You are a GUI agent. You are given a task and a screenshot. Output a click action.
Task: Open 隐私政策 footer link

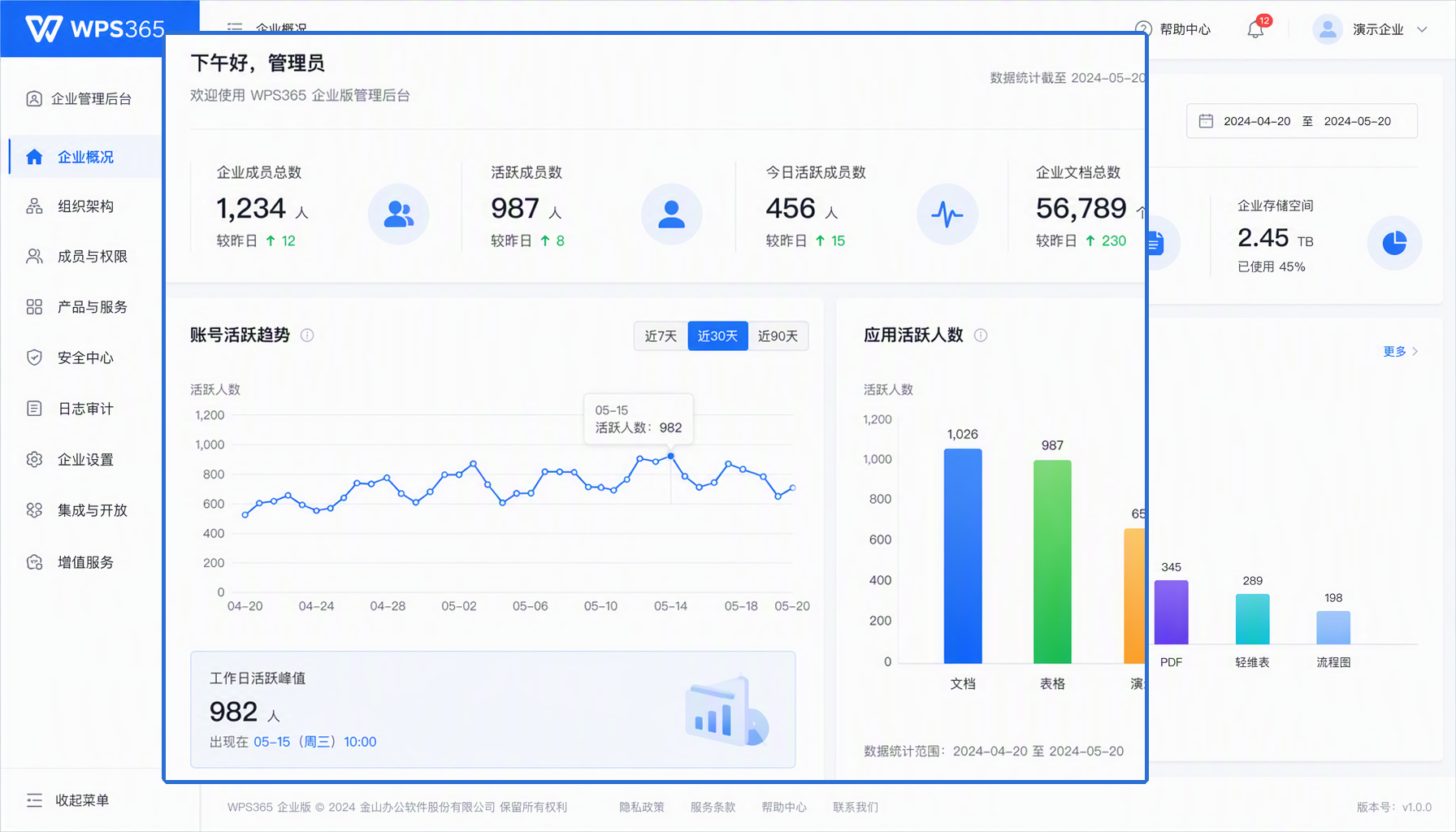click(x=642, y=807)
